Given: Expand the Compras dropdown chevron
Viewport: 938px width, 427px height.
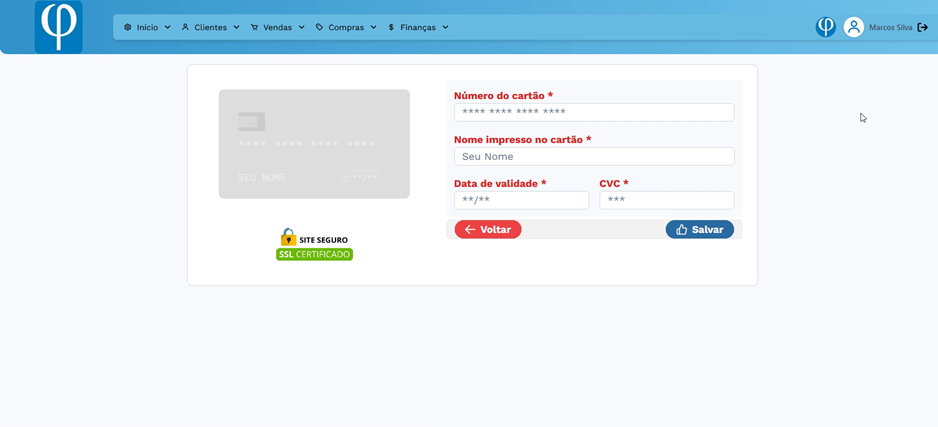Looking at the screenshot, I should click(x=373, y=27).
